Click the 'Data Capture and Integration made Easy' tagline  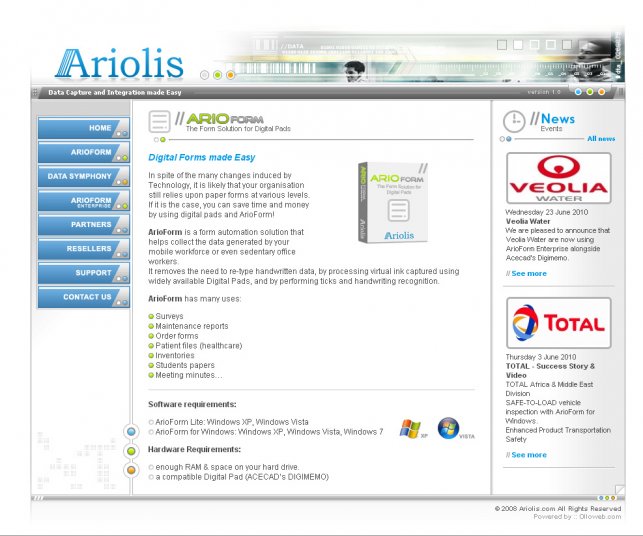click(115, 92)
